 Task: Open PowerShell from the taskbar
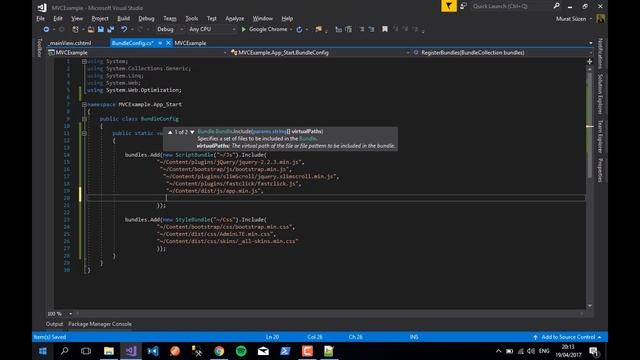coord(285,351)
